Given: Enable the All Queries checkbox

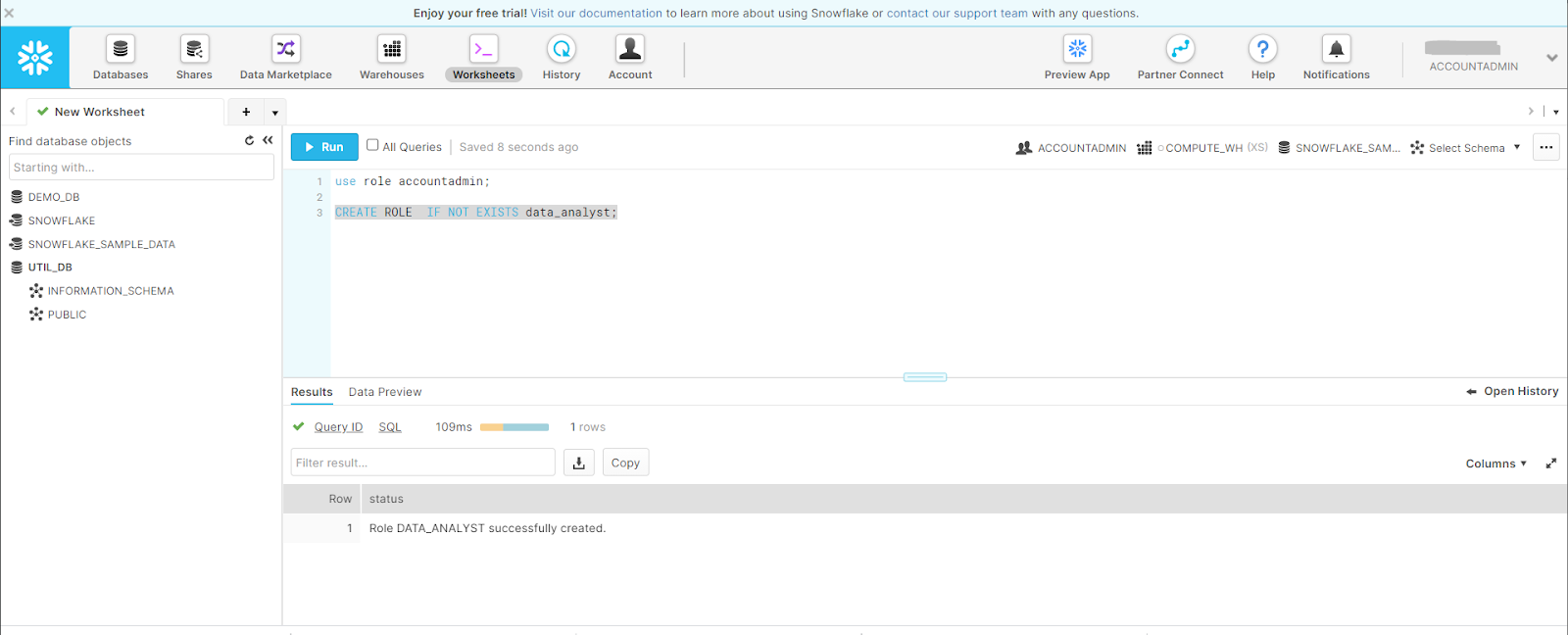Looking at the screenshot, I should tap(372, 145).
